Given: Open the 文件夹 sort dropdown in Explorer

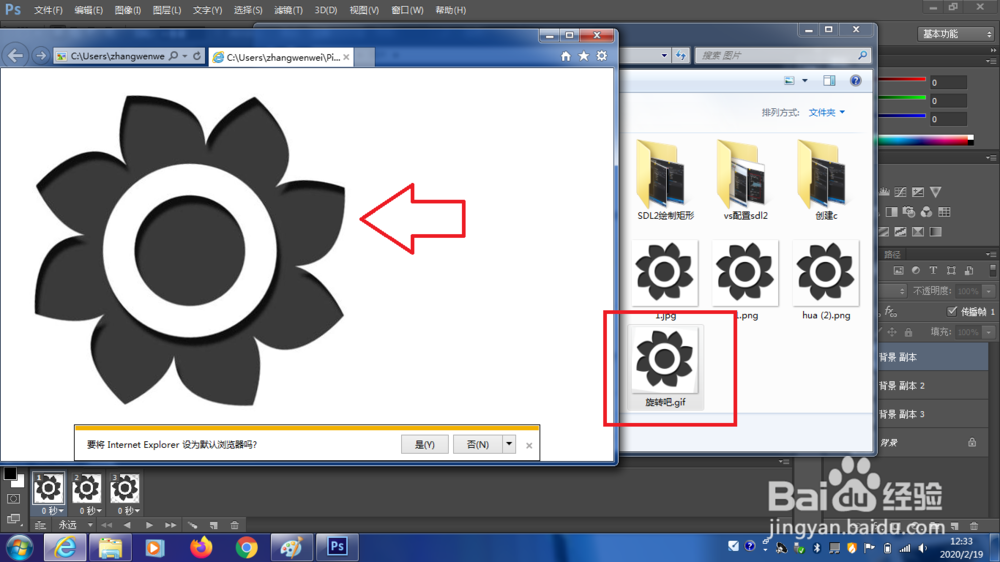Looking at the screenshot, I should point(827,112).
